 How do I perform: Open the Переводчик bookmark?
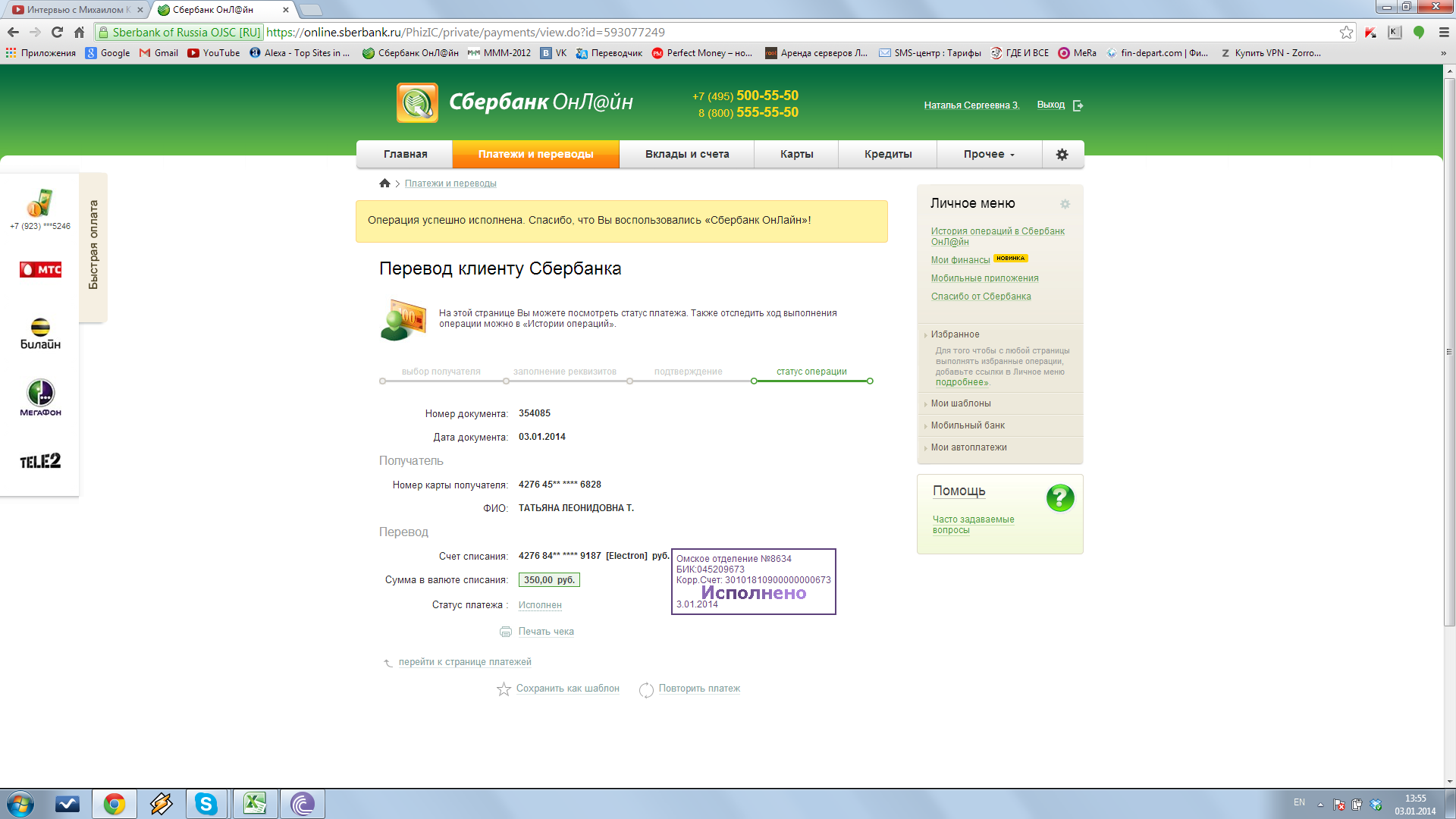609,53
